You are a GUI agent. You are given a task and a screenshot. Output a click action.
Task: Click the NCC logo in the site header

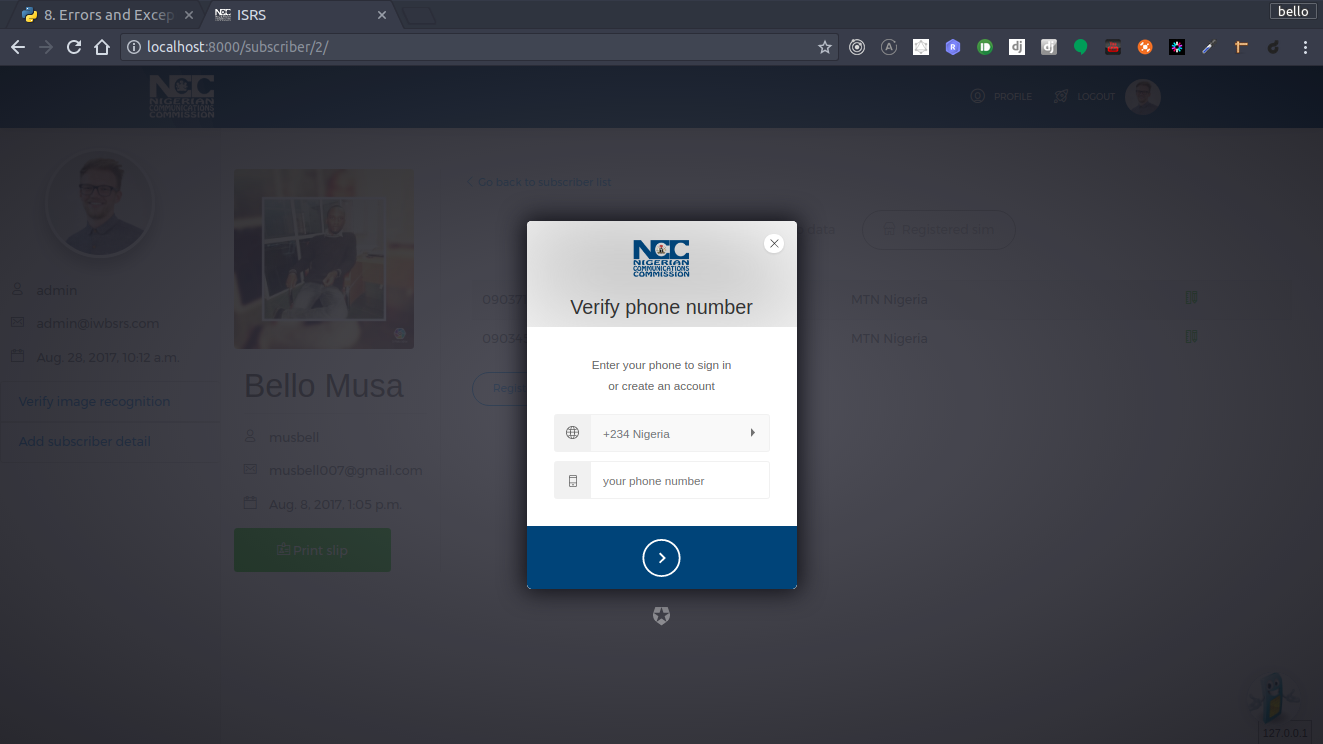pyautogui.click(x=182, y=96)
